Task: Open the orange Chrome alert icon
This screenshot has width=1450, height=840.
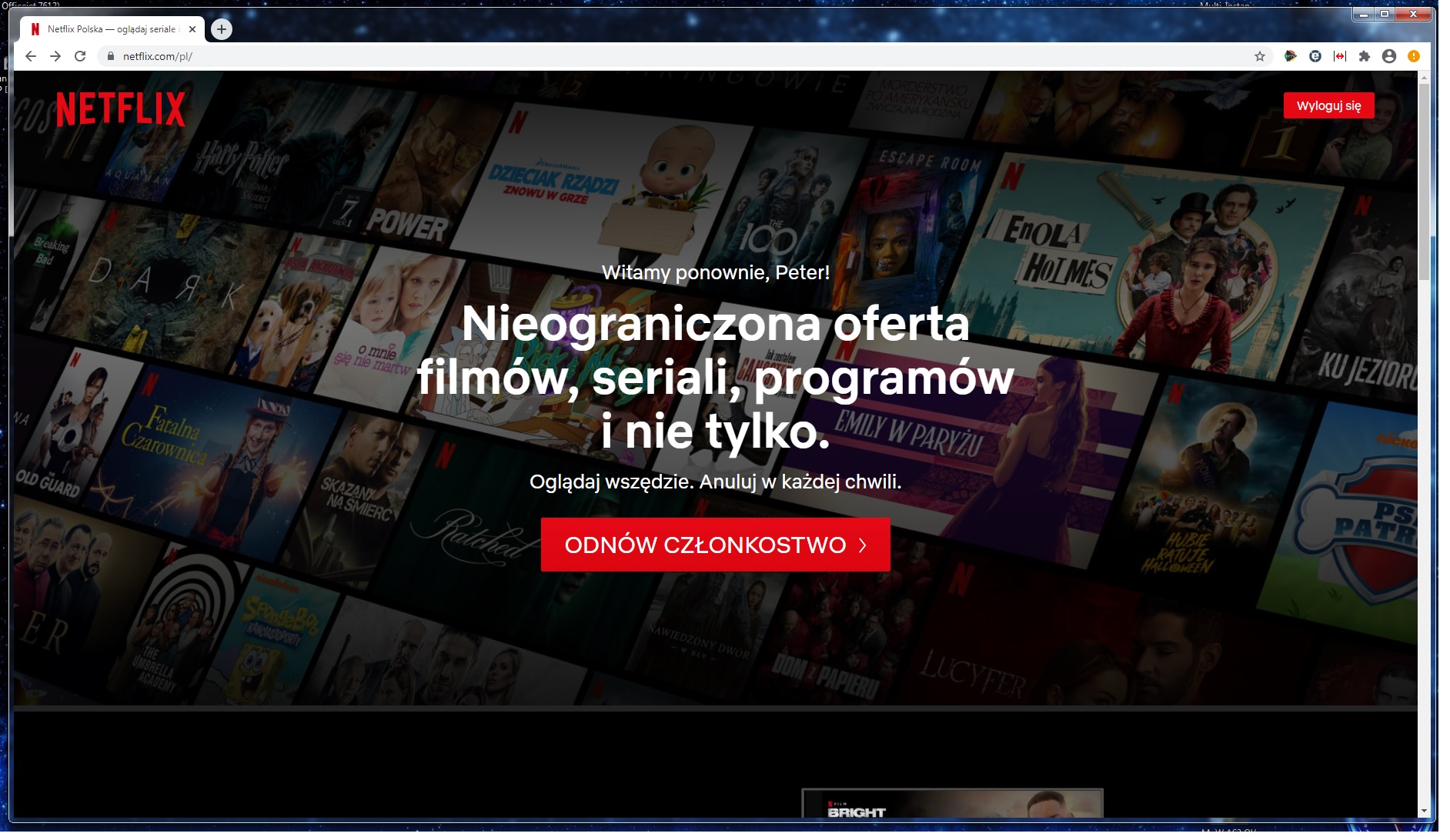Action: pyautogui.click(x=1414, y=56)
